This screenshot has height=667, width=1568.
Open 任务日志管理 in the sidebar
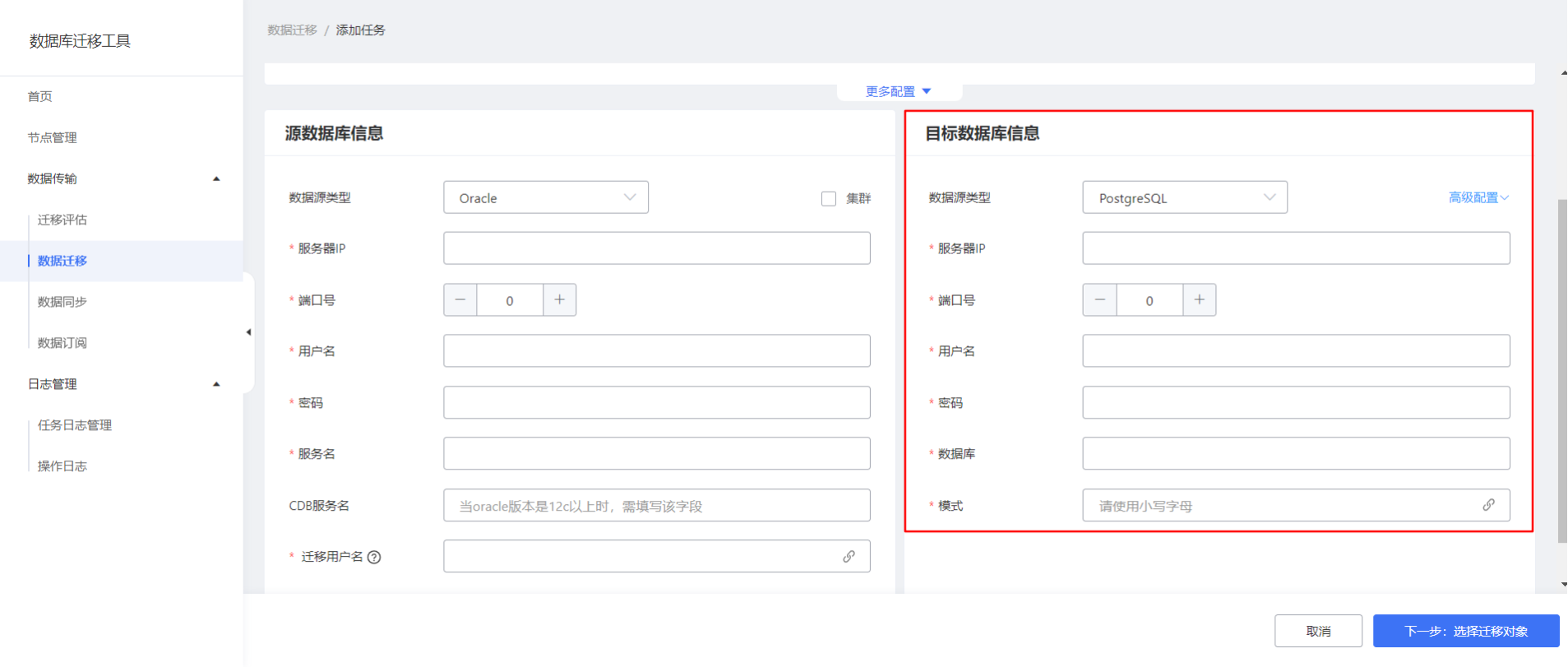pos(75,425)
